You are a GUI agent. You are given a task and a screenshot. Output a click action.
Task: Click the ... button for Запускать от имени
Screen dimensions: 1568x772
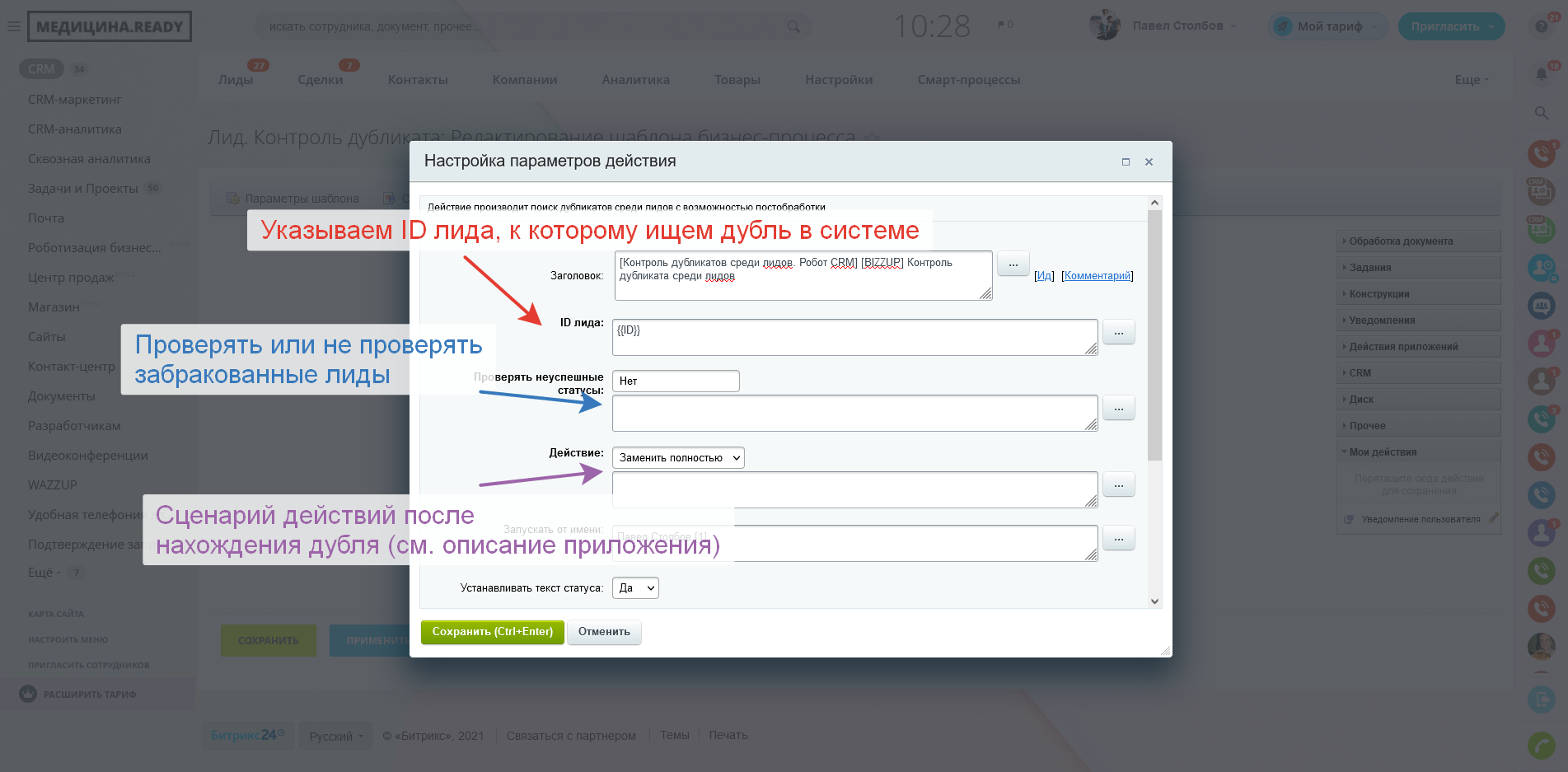[x=1119, y=538]
